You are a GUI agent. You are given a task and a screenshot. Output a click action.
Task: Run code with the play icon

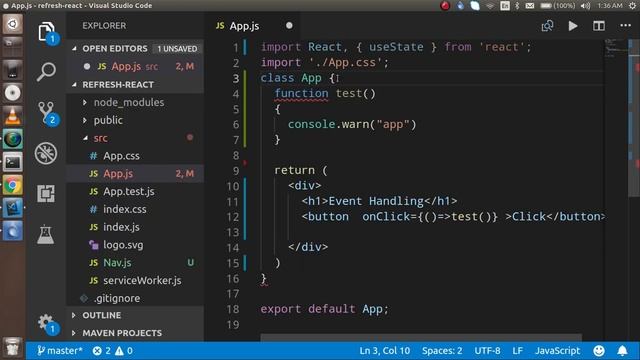(573, 26)
